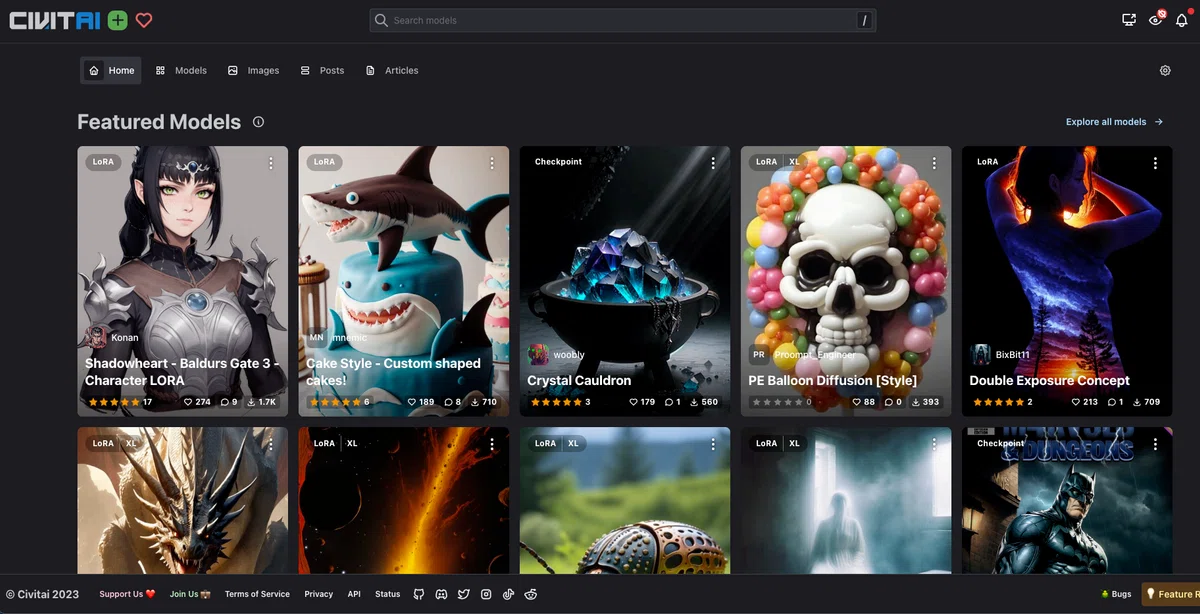Click the heart support icon in the header
Screen dimensions: 1200x614
click(144, 20)
